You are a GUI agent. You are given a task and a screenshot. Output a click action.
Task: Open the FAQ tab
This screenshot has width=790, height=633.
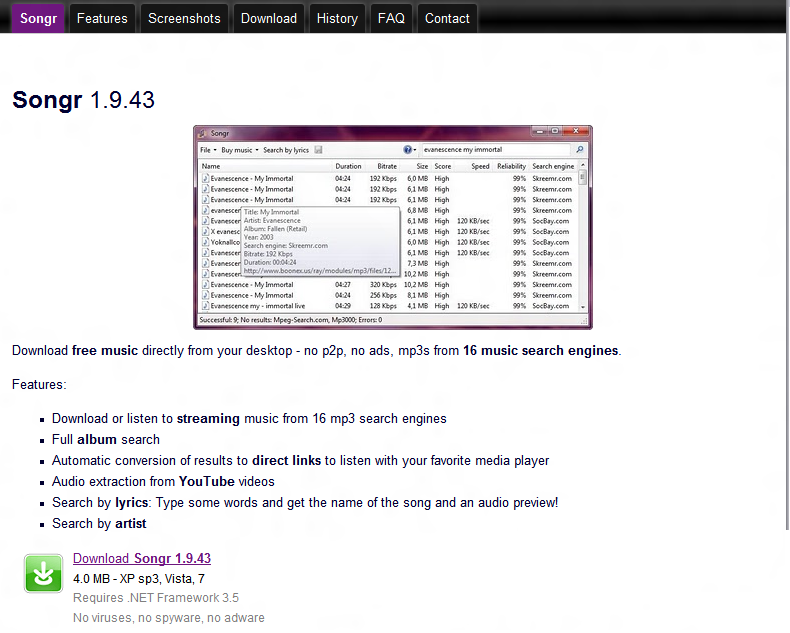pyautogui.click(x=391, y=19)
